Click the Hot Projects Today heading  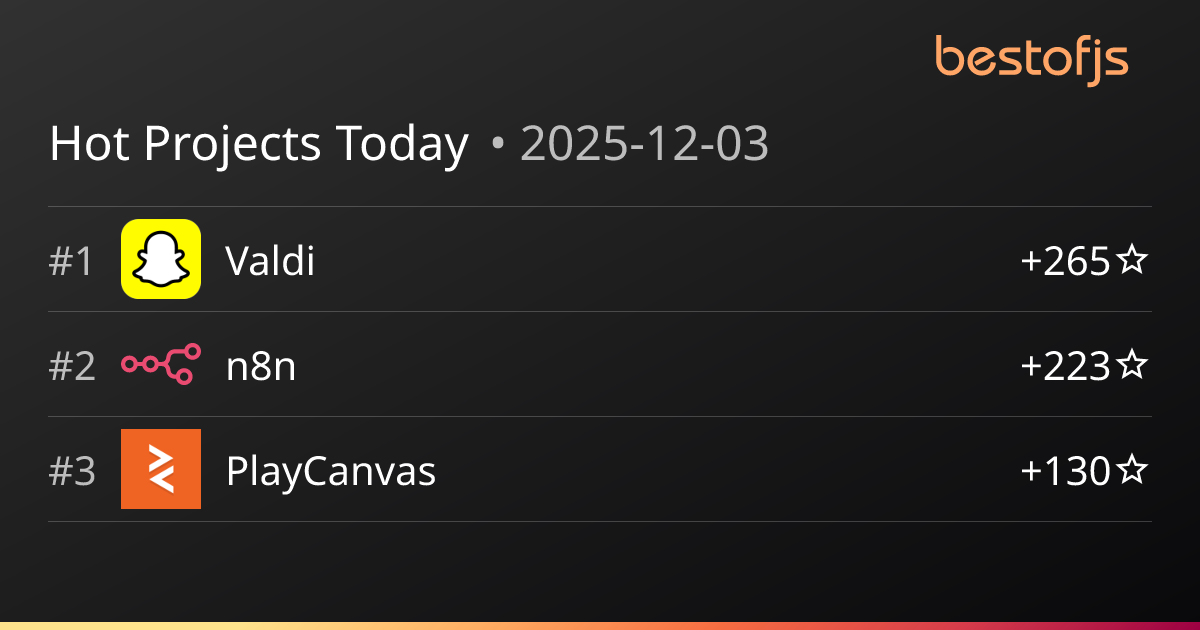click(x=259, y=144)
